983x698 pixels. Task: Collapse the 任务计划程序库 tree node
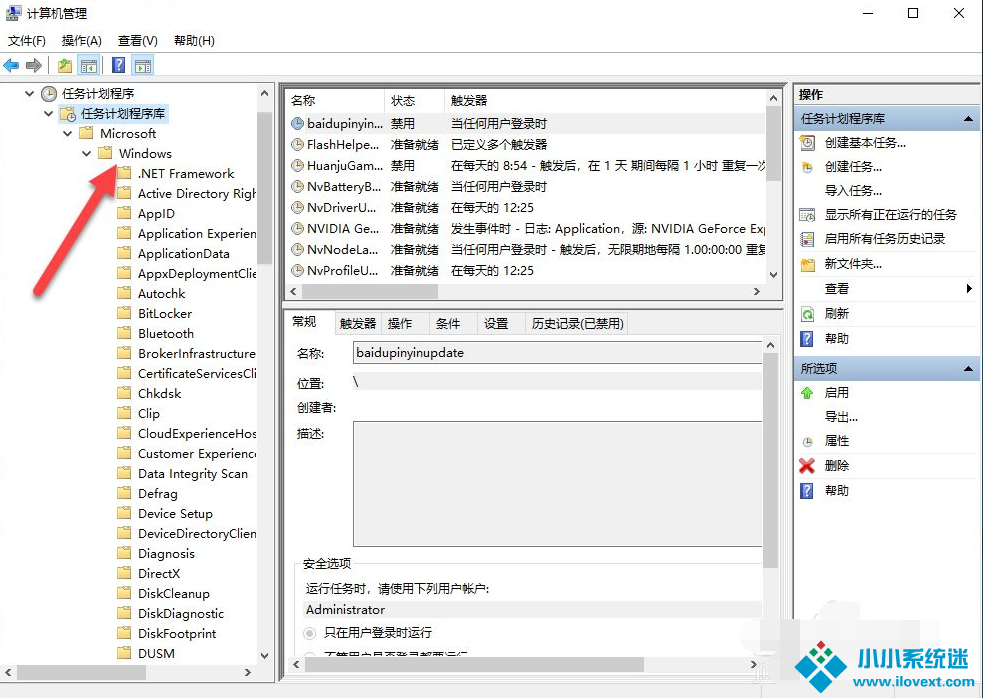[48, 114]
